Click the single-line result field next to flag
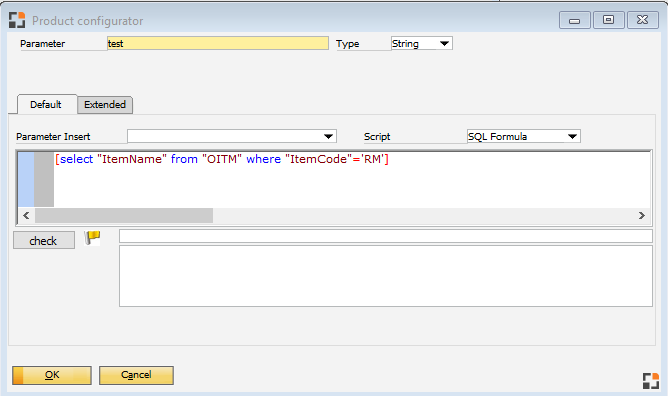 coord(386,236)
